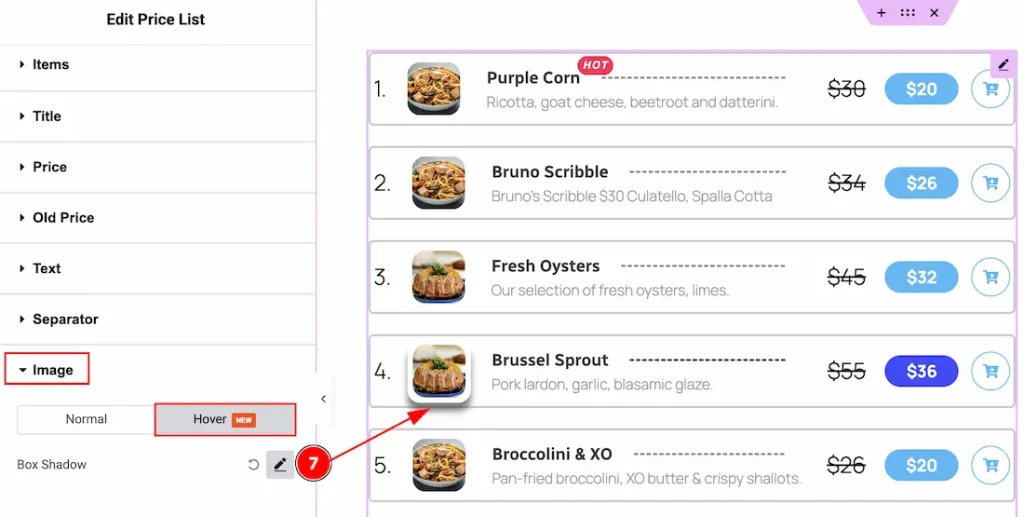Click the Box Shadow edit pencil icon

point(280,465)
